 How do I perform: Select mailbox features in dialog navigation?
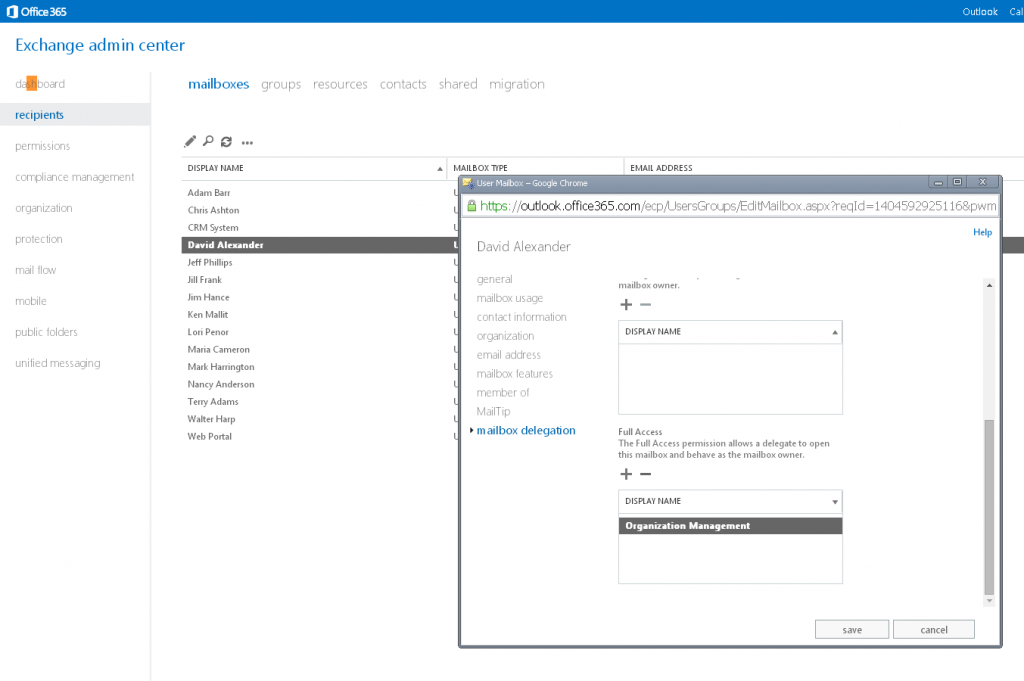point(514,374)
